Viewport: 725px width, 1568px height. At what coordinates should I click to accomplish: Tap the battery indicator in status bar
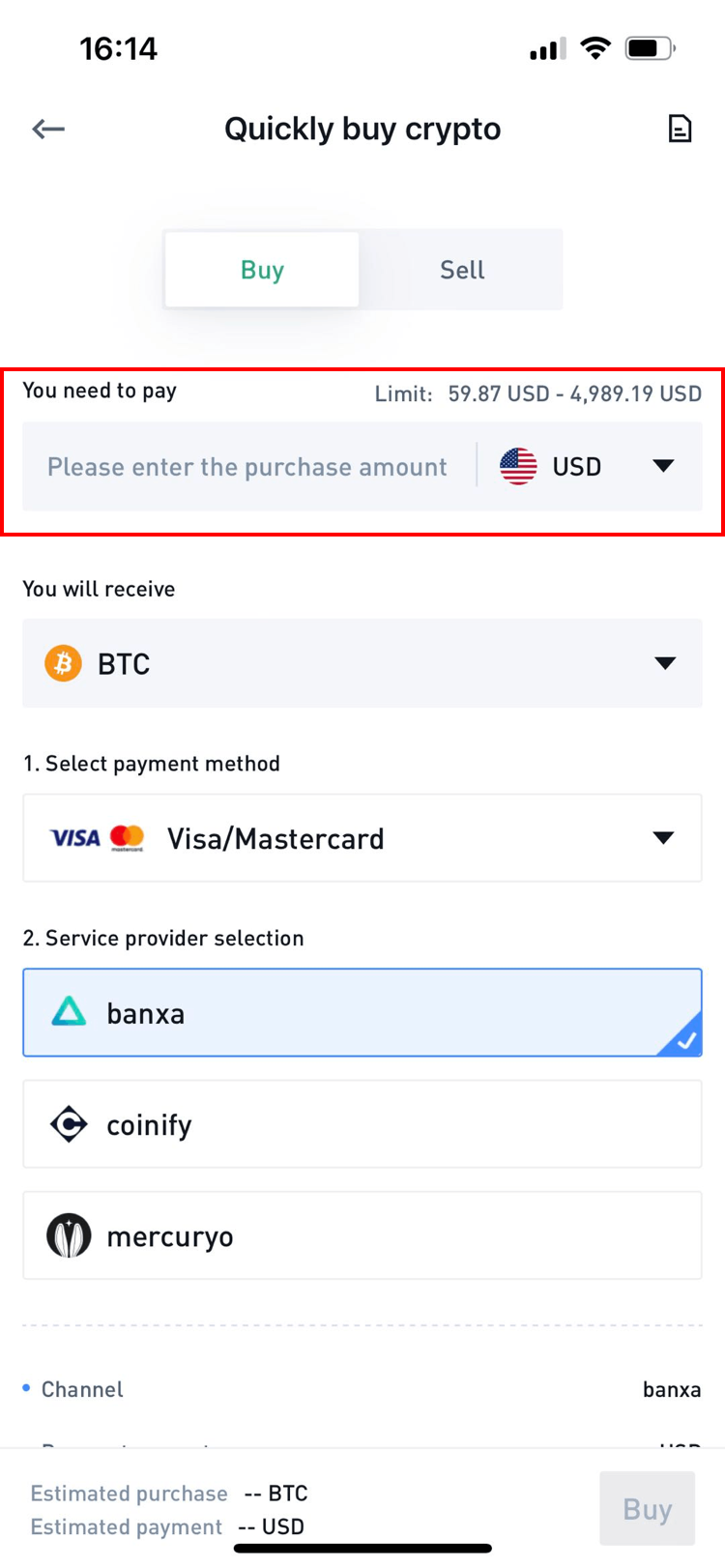(650, 48)
